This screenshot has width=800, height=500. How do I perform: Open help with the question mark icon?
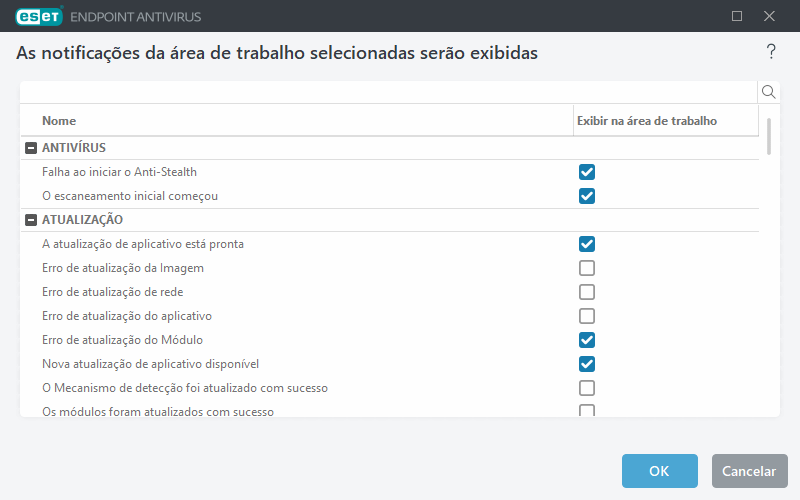tap(771, 51)
